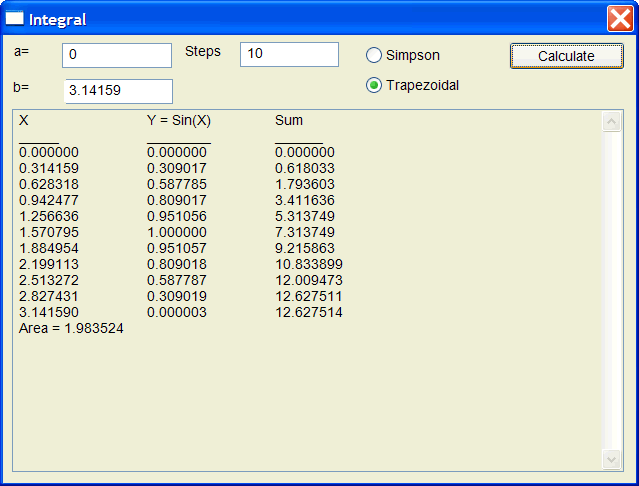Click Sum value 12.627514
Screen dimensions: 639x486
tap(309, 312)
